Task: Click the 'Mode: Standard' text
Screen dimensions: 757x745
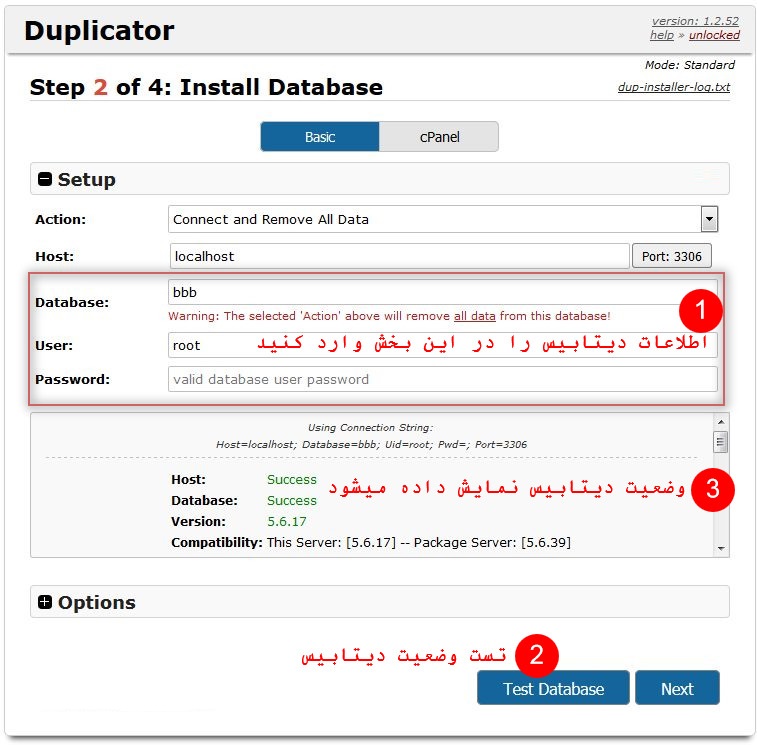Action: (689, 65)
